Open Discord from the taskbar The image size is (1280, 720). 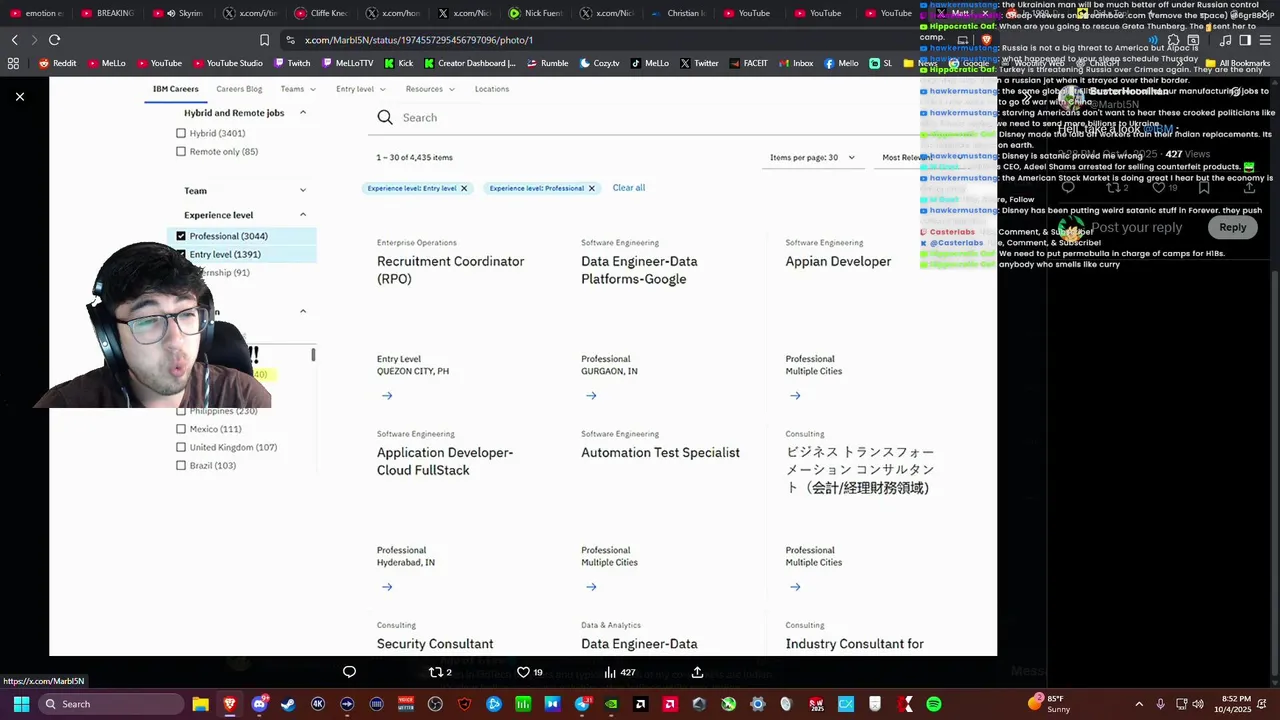coord(259,704)
